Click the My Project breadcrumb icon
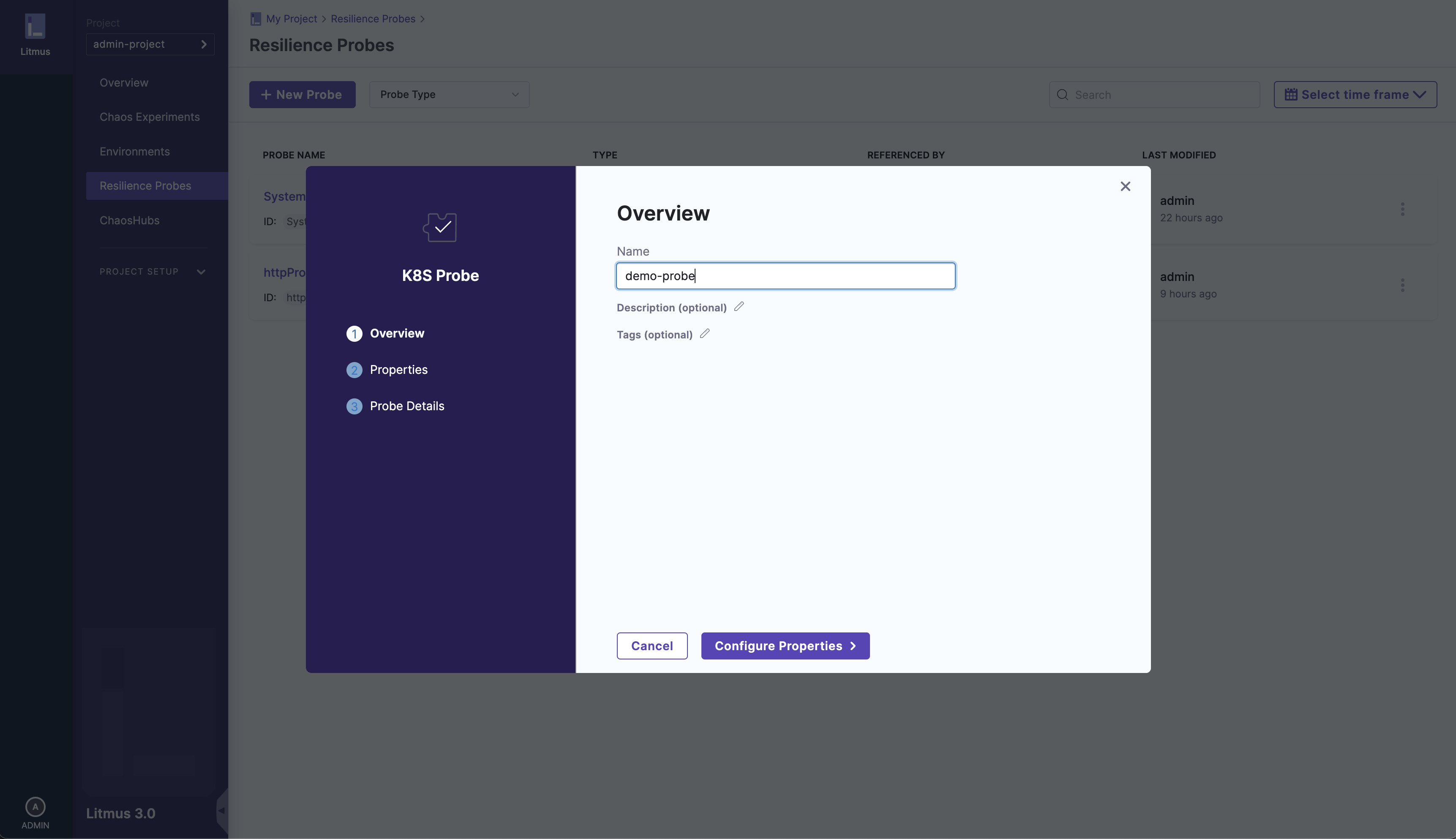The height and width of the screenshot is (839, 1456). (x=255, y=19)
